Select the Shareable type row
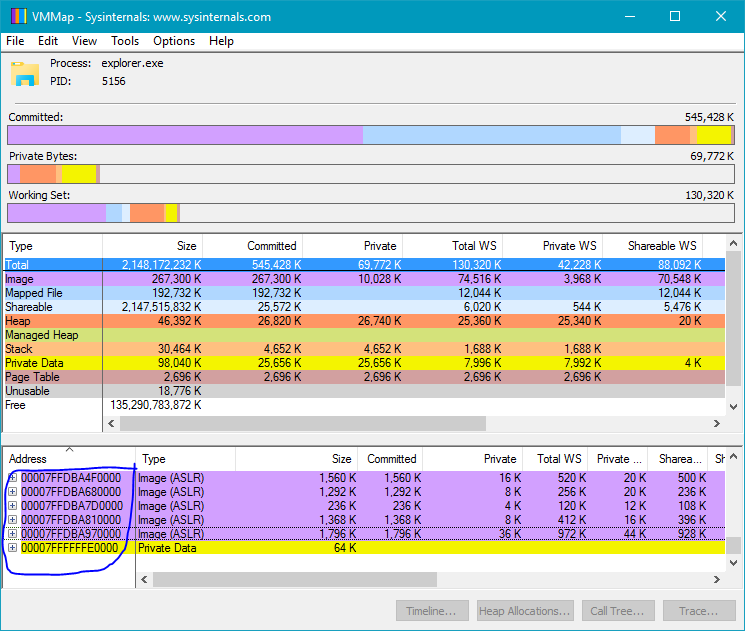Image resolution: width=745 pixels, height=631 pixels. (364, 307)
